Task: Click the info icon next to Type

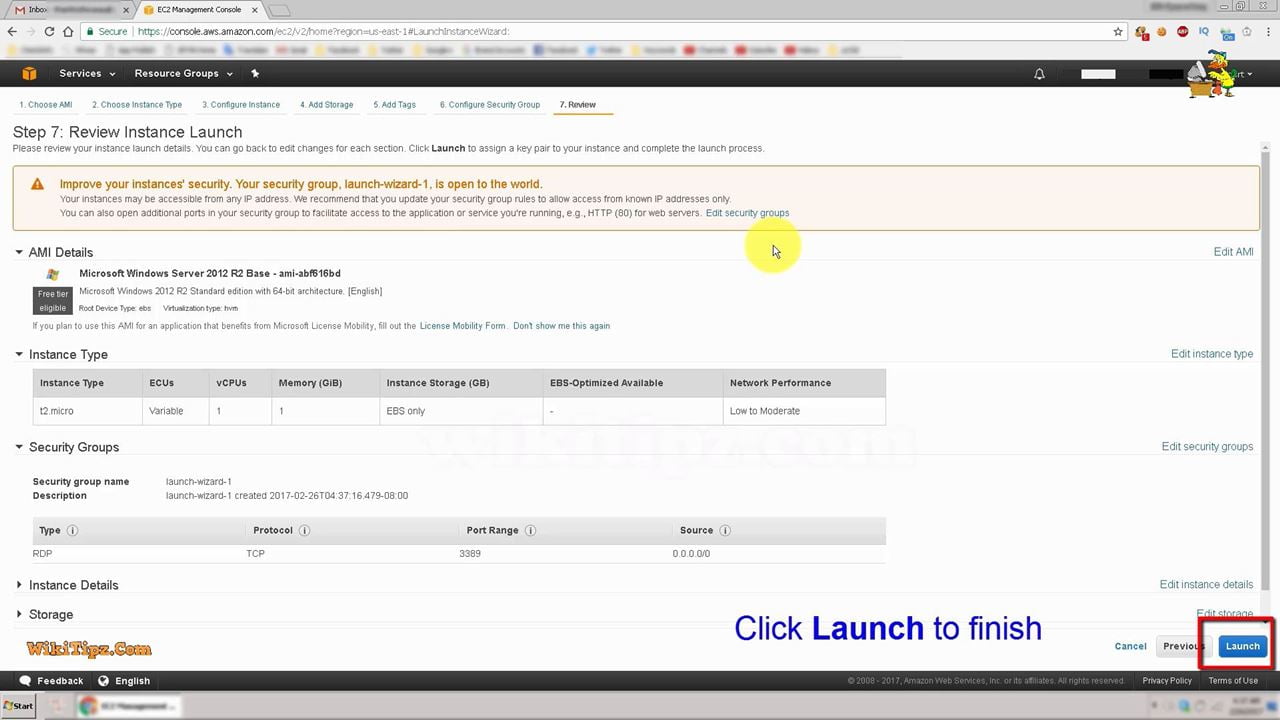Action: (72, 531)
